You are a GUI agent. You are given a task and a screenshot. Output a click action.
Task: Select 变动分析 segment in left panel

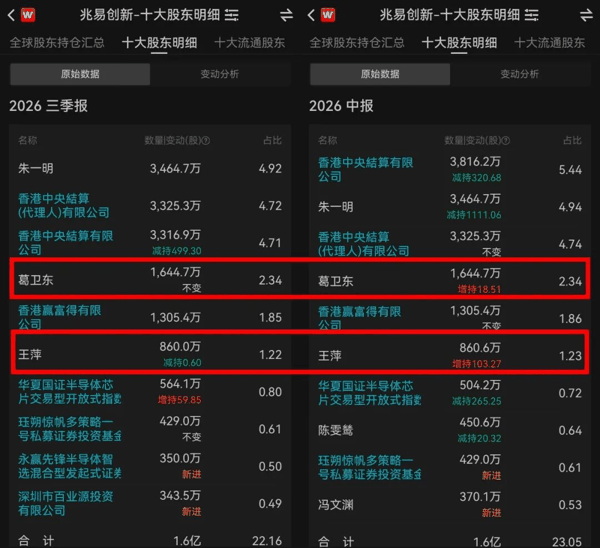[x=220, y=74]
